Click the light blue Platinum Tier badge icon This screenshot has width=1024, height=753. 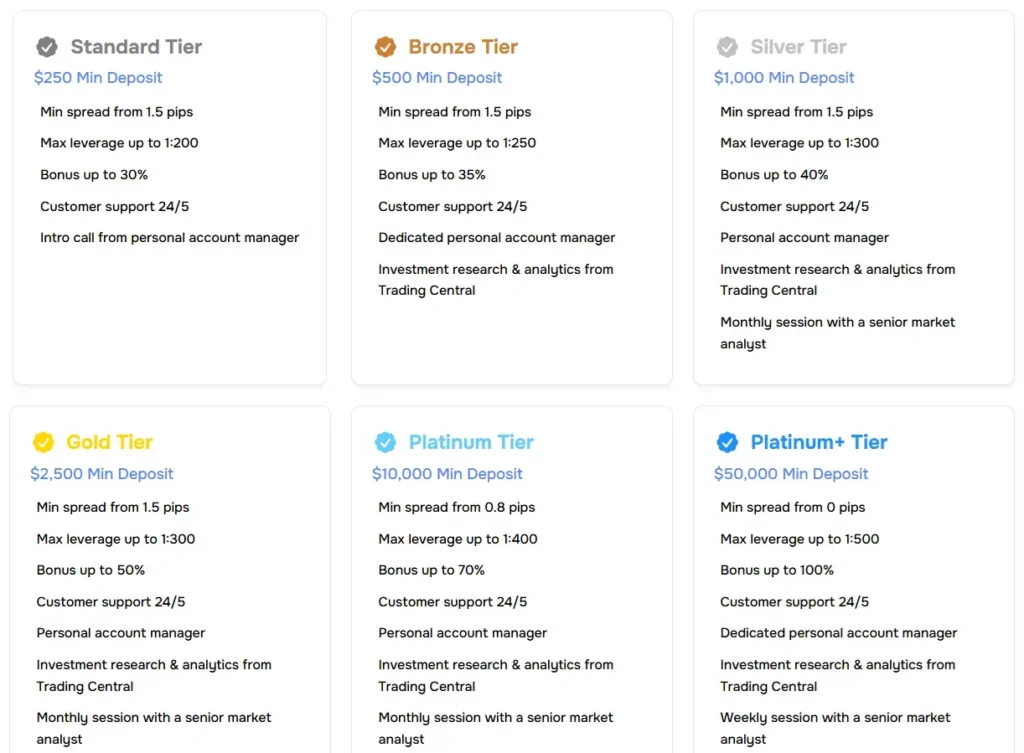(385, 442)
